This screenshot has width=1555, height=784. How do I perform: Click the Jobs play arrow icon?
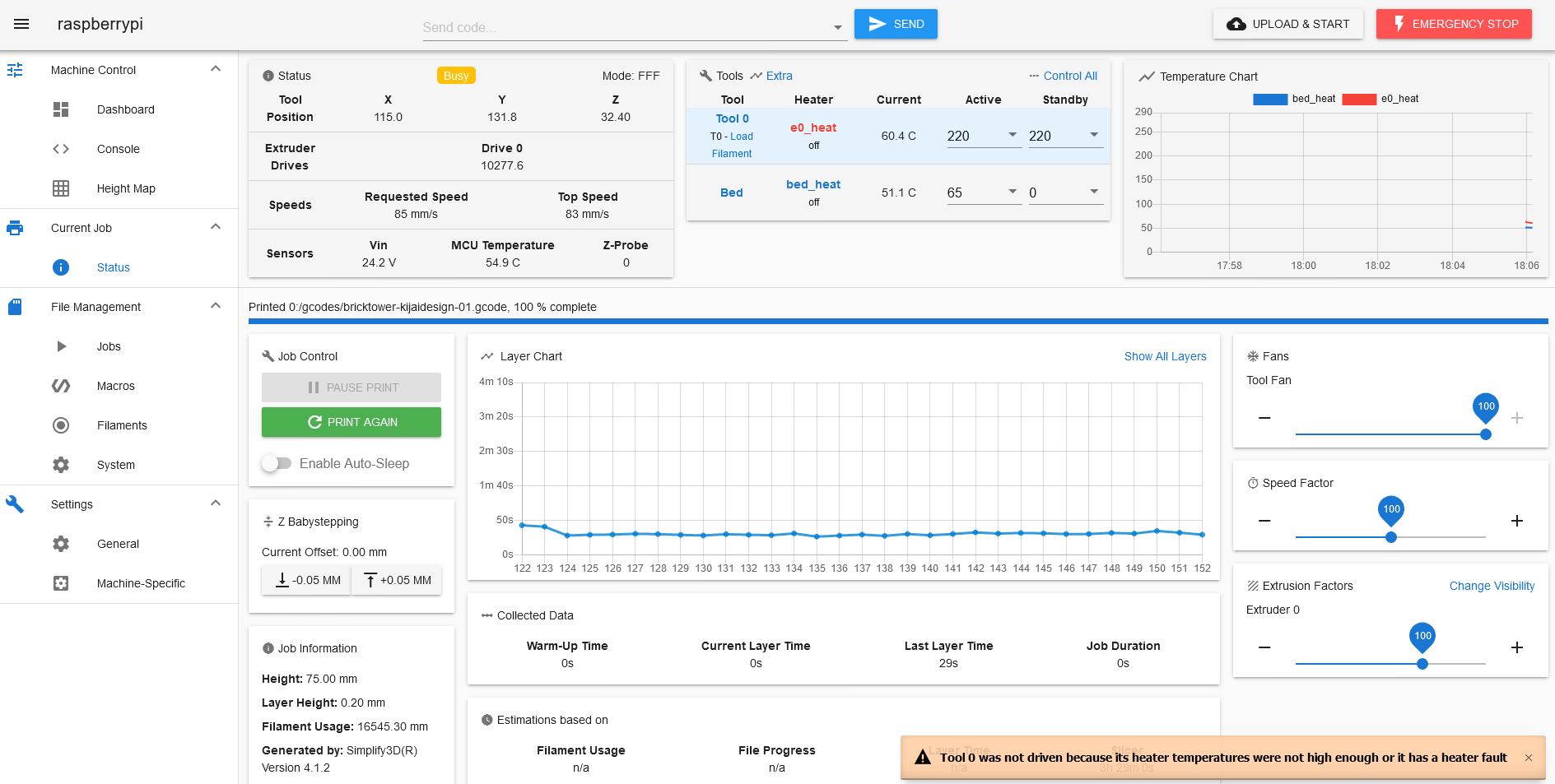61,346
